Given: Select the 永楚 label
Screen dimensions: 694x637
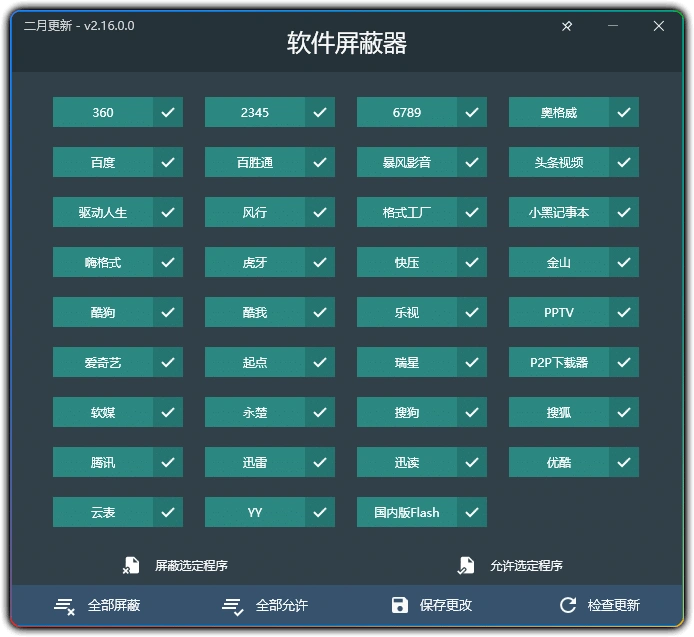Looking at the screenshot, I should [255, 413].
